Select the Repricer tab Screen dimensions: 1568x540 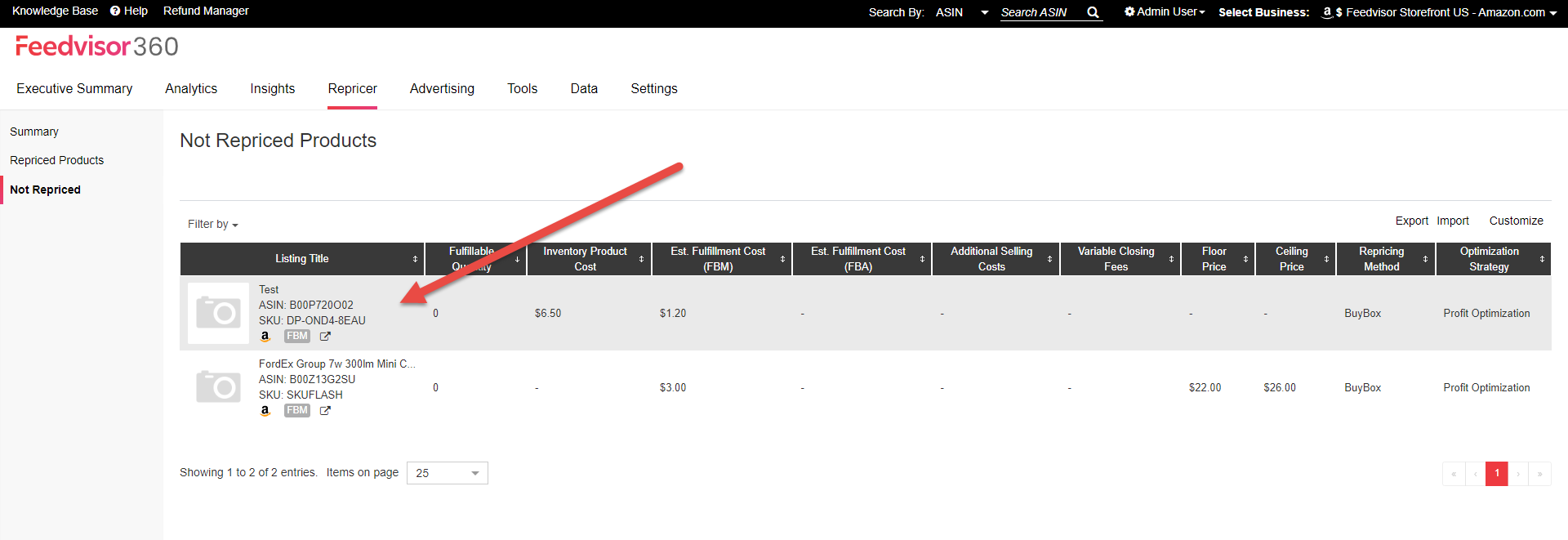pyautogui.click(x=353, y=88)
